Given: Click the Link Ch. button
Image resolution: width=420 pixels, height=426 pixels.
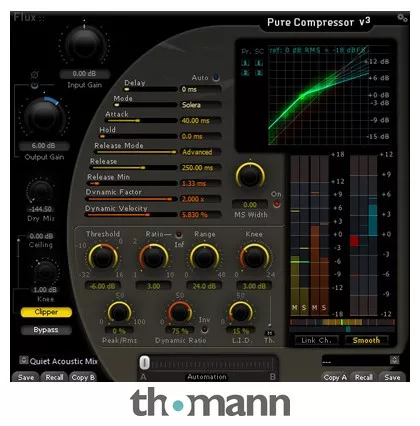Looking at the screenshot, I should (317, 340).
